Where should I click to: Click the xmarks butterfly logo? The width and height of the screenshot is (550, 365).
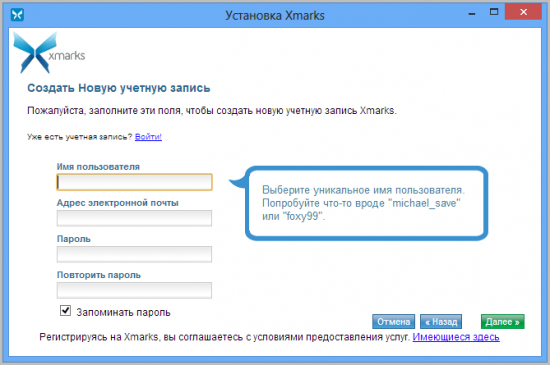[x=35, y=53]
